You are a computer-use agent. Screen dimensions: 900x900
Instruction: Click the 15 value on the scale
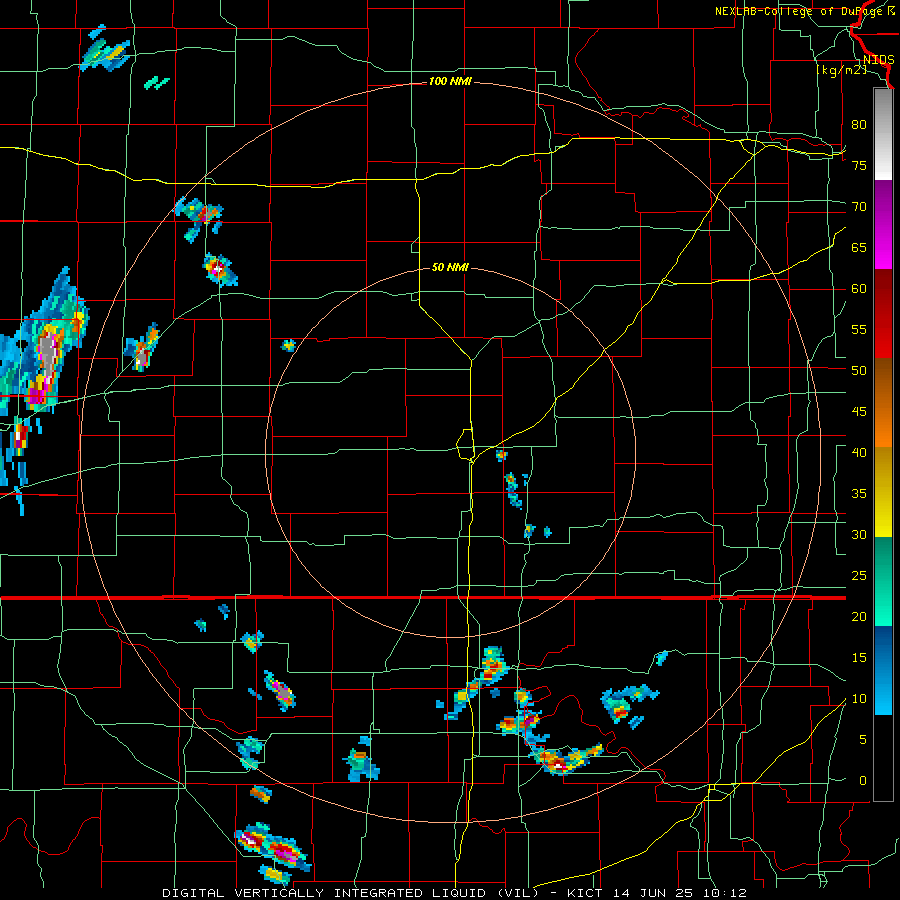pos(859,658)
